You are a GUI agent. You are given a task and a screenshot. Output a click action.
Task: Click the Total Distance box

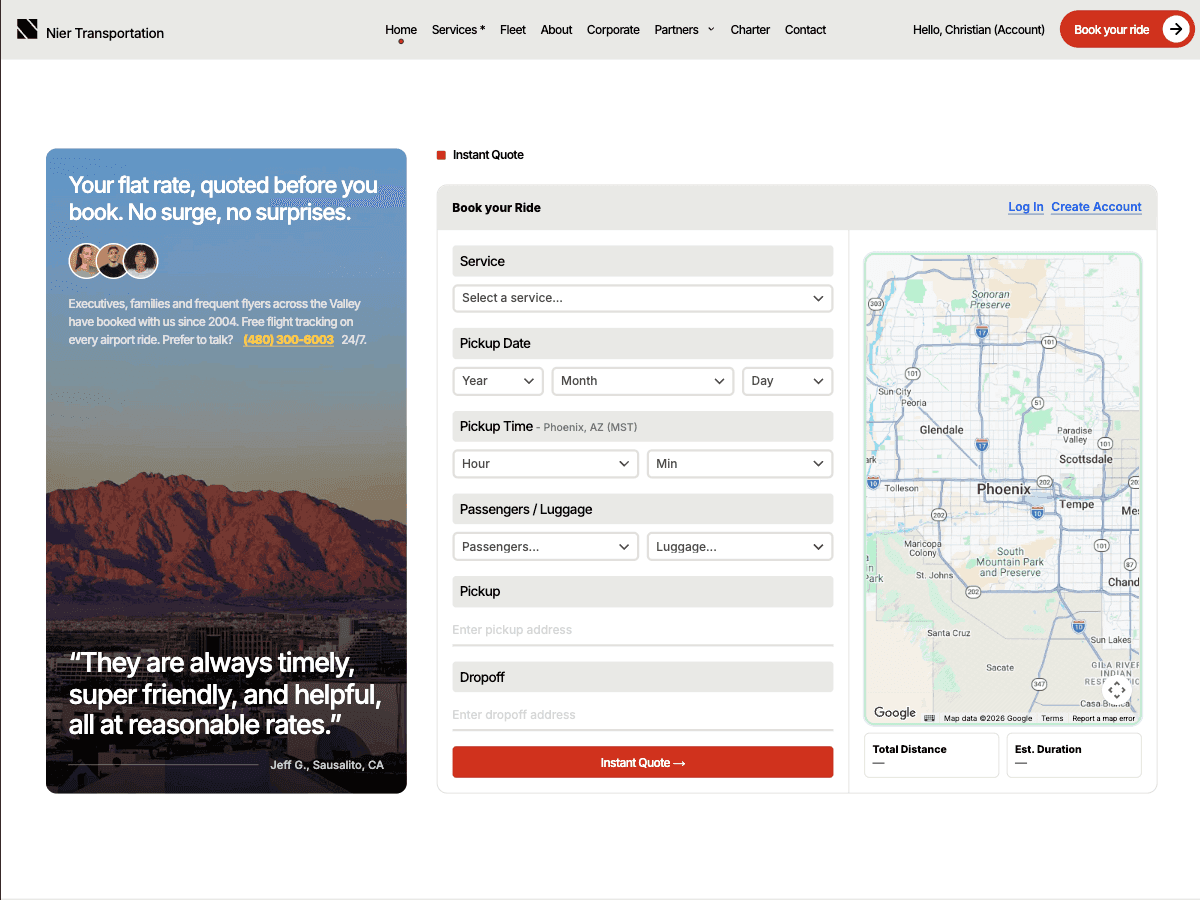932,755
